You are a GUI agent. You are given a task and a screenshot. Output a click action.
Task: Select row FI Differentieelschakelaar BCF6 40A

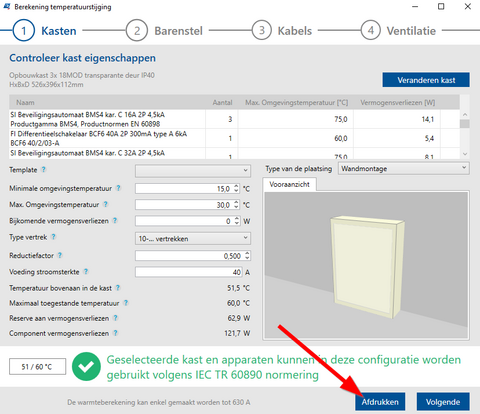point(234,138)
